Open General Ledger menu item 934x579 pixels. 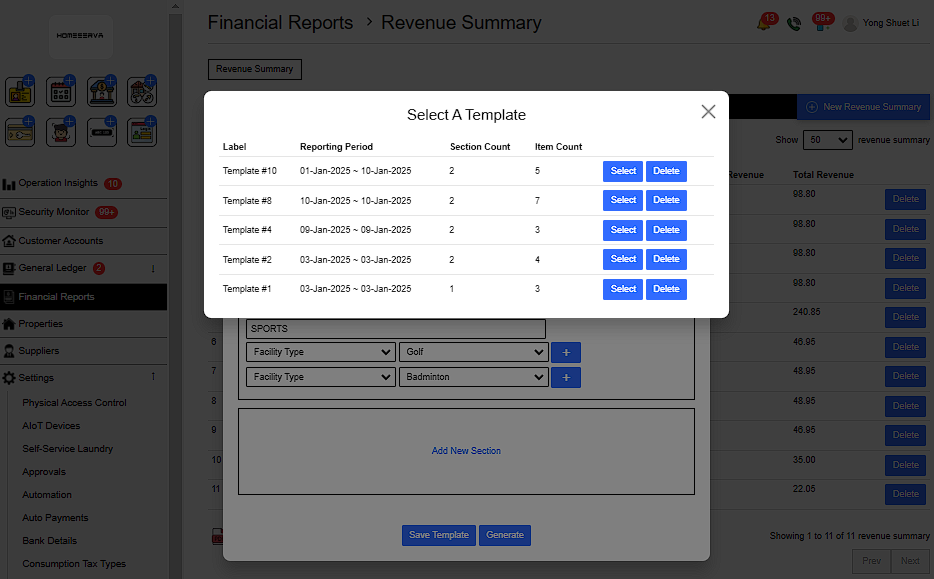(52, 268)
